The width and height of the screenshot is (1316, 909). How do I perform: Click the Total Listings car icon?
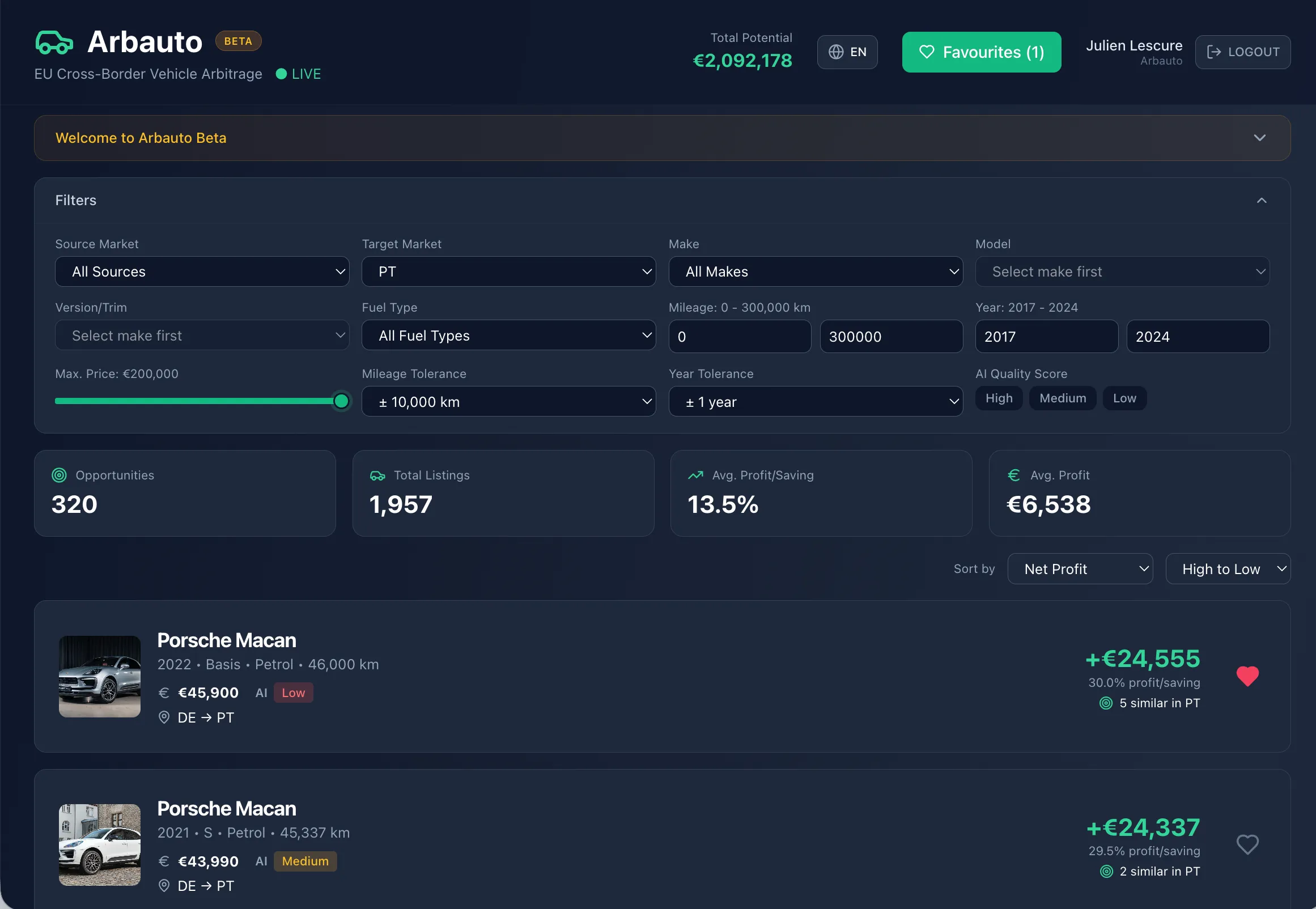point(377,475)
